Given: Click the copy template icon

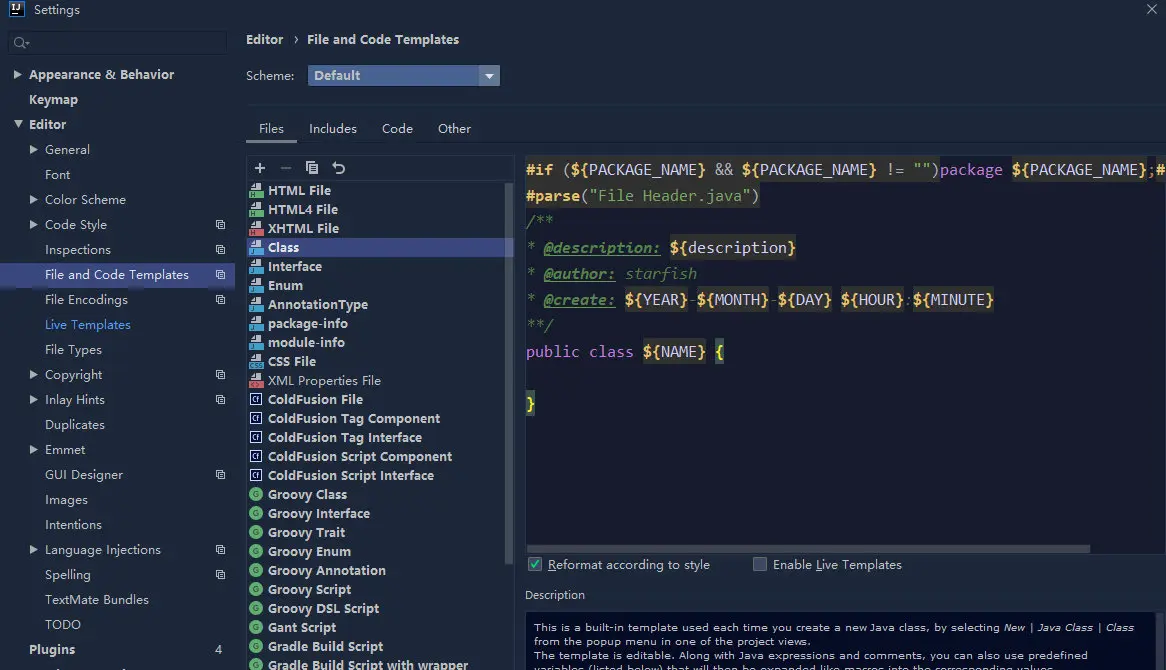Looking at the screenshot, I should (312, 168).
